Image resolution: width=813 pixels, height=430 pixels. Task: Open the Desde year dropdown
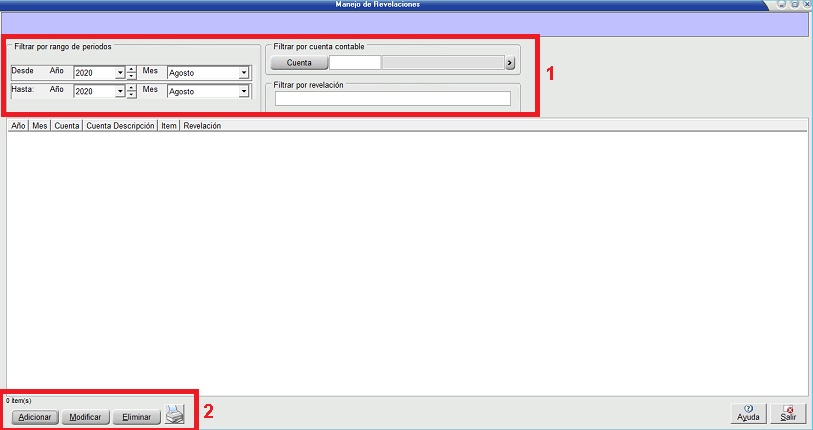119,73
